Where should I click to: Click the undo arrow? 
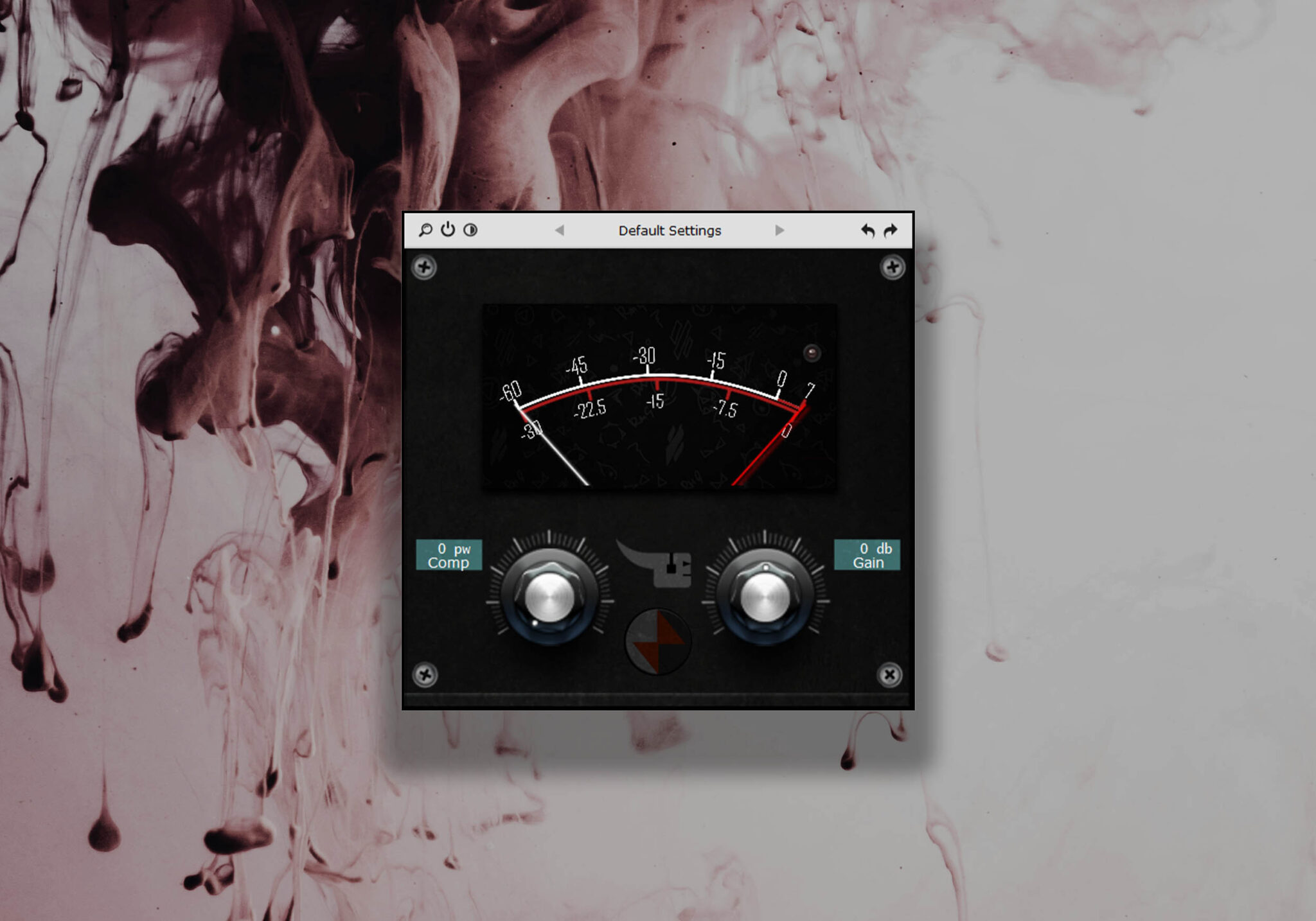pos(867,231)
